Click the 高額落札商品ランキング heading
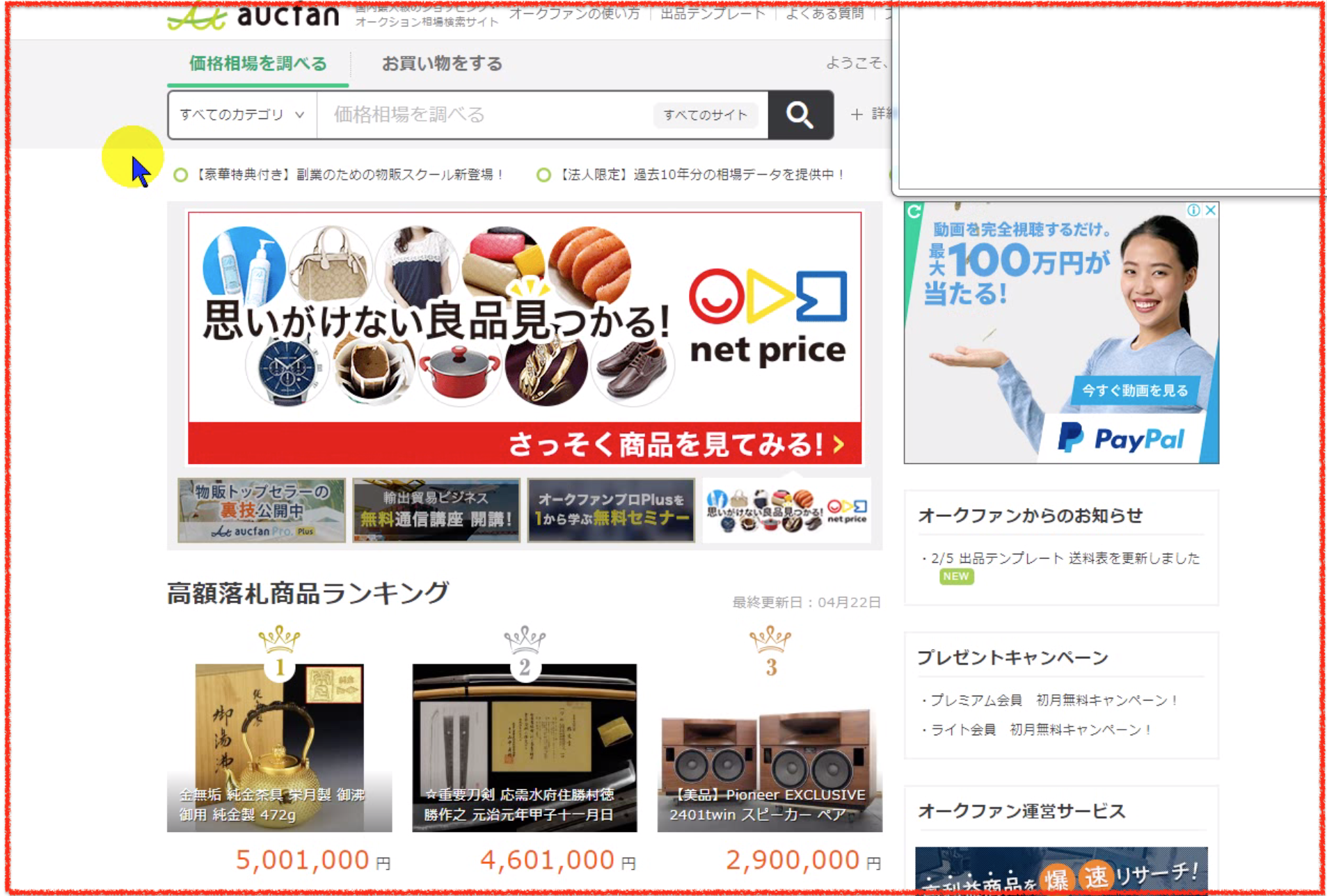 [308, 593]
